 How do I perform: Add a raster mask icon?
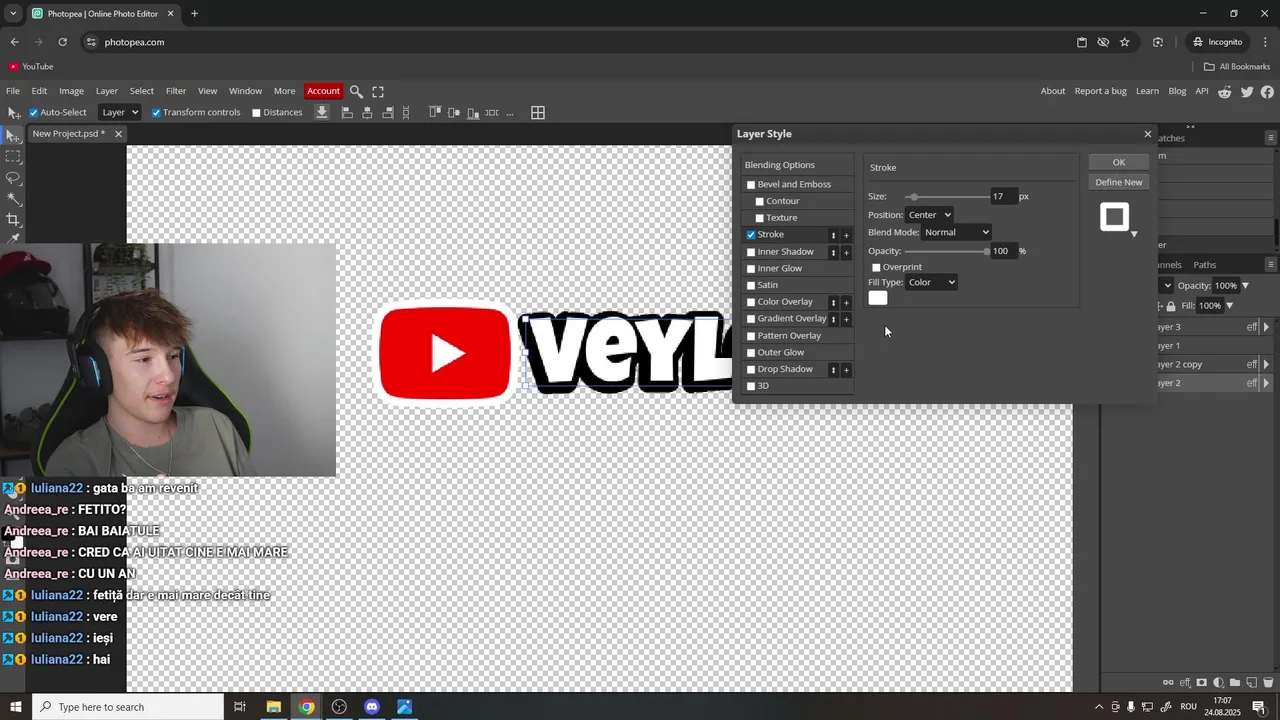pyautogui.click(x=1202, y=683)
